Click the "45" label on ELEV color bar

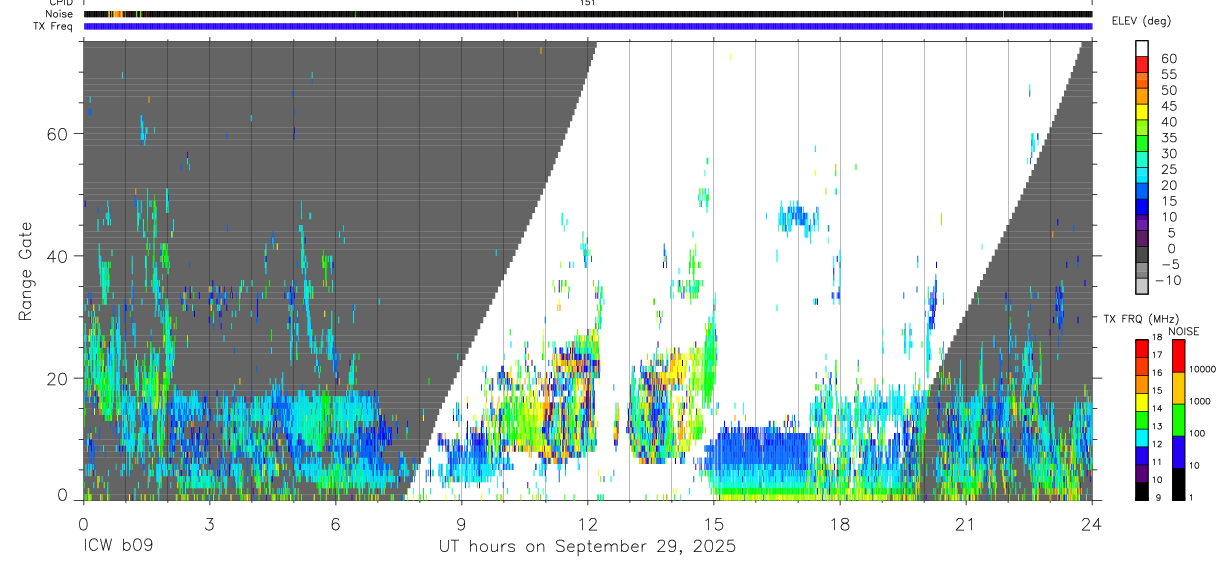coord(1168,106)
